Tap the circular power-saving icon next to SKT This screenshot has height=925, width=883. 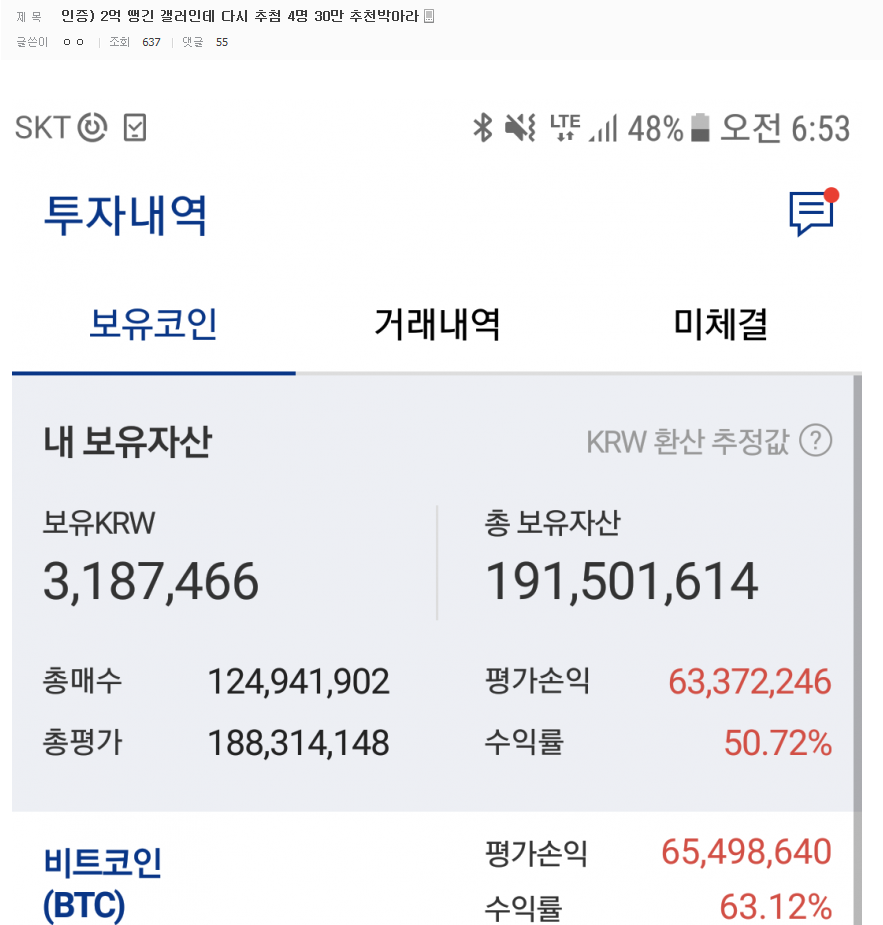pyautogui.click(x=93, y=127)
